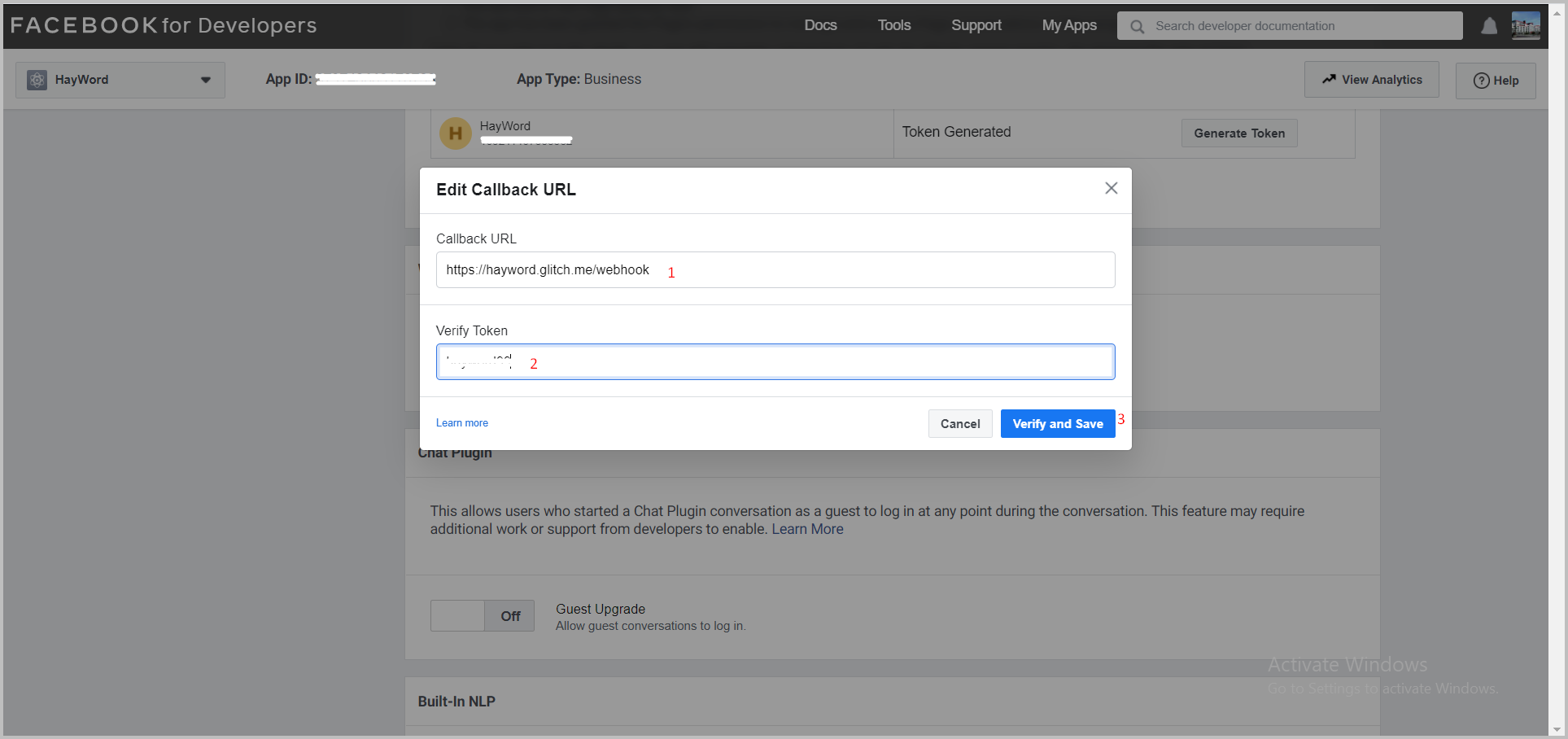Click the search magnifier icon
The image size is (1568, 739).
(x=1137, y=26)
